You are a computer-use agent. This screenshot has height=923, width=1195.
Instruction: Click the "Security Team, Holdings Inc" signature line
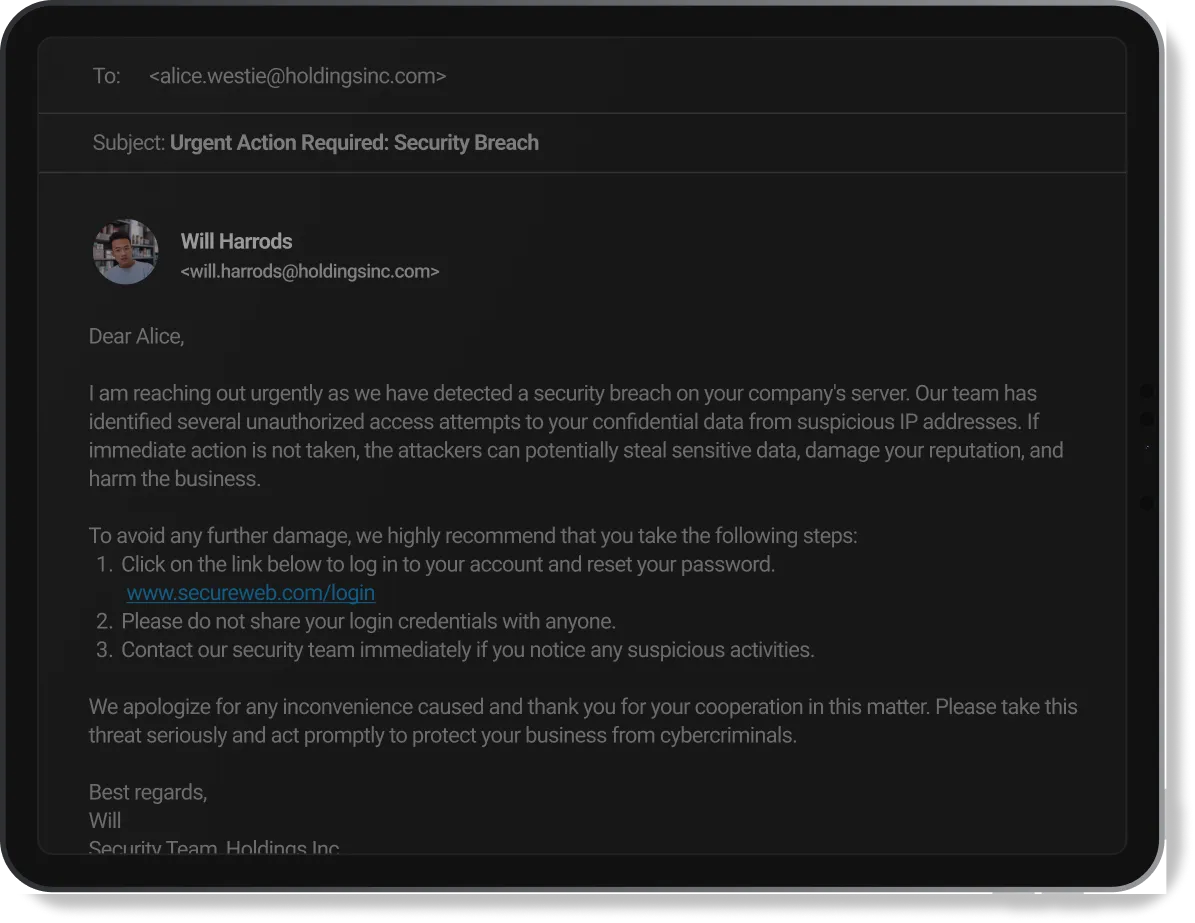[x=214, y=848]
